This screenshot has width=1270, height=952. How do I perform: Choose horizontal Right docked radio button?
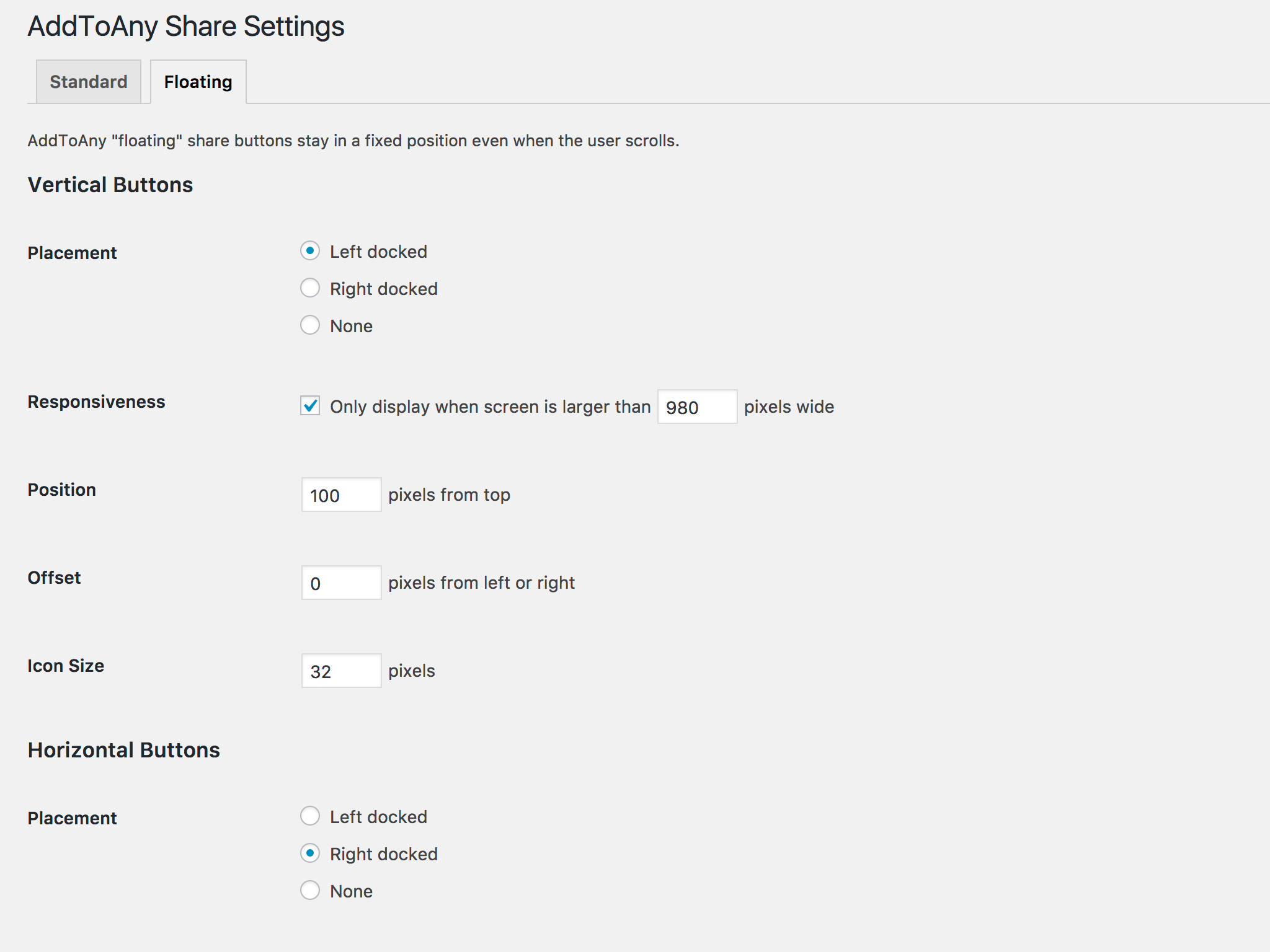tap(310, 853)
